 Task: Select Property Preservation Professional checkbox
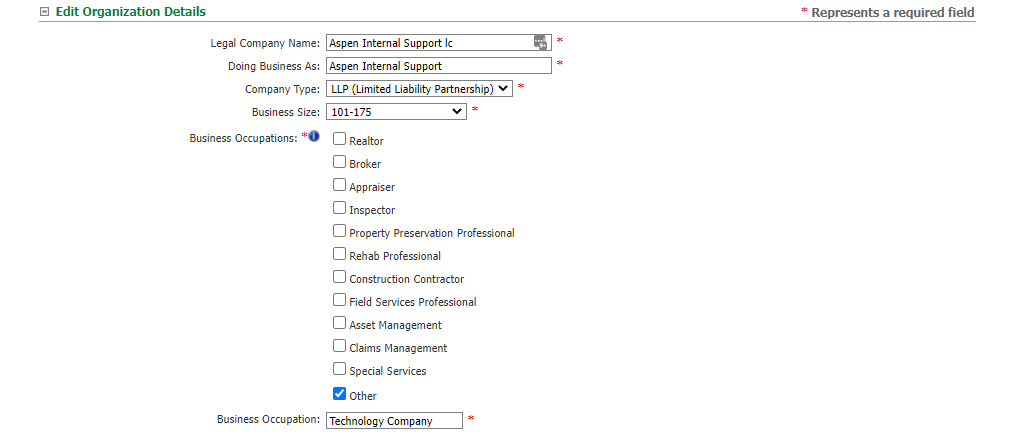339,230
